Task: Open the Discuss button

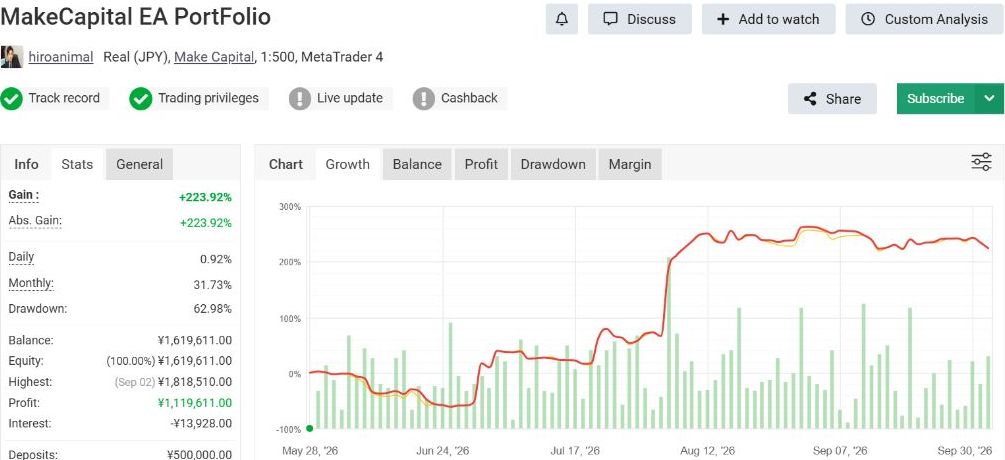Action: coord(640,19)
